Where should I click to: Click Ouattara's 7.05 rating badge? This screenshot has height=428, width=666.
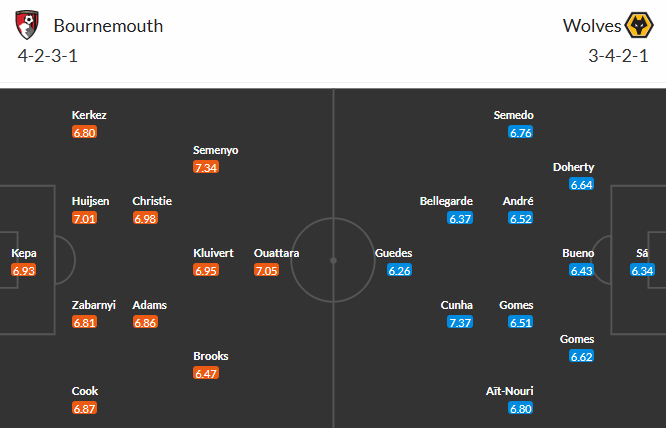[x=266, y=270]
